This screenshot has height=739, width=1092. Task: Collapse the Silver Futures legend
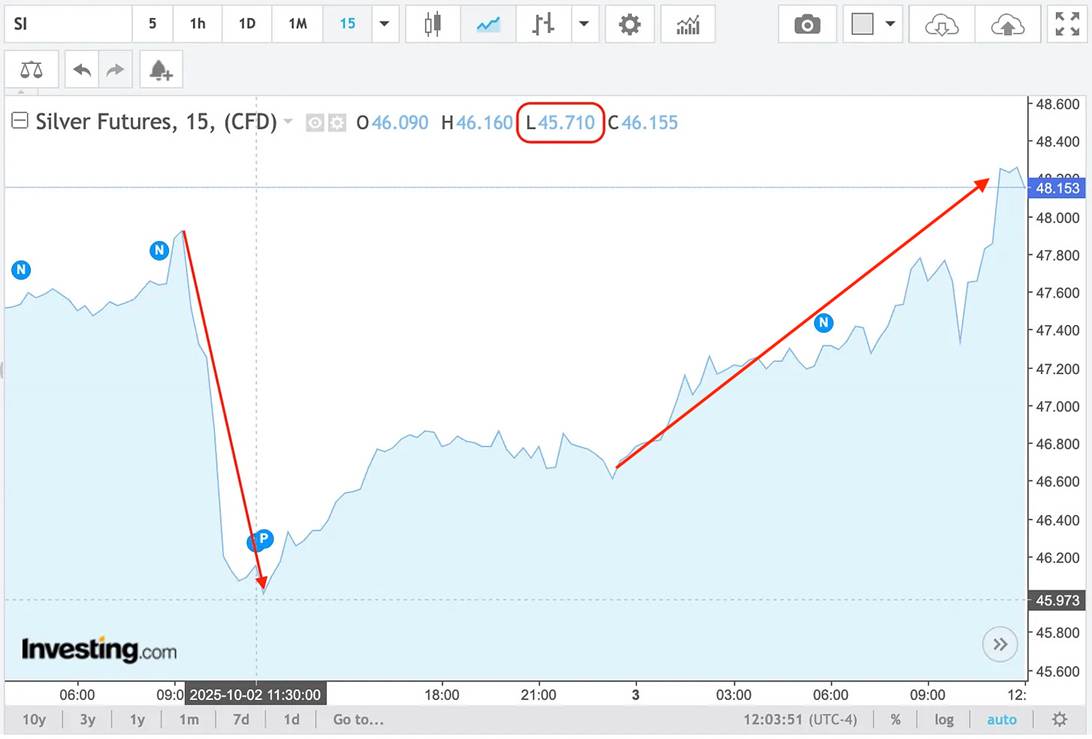click(19, 122)
